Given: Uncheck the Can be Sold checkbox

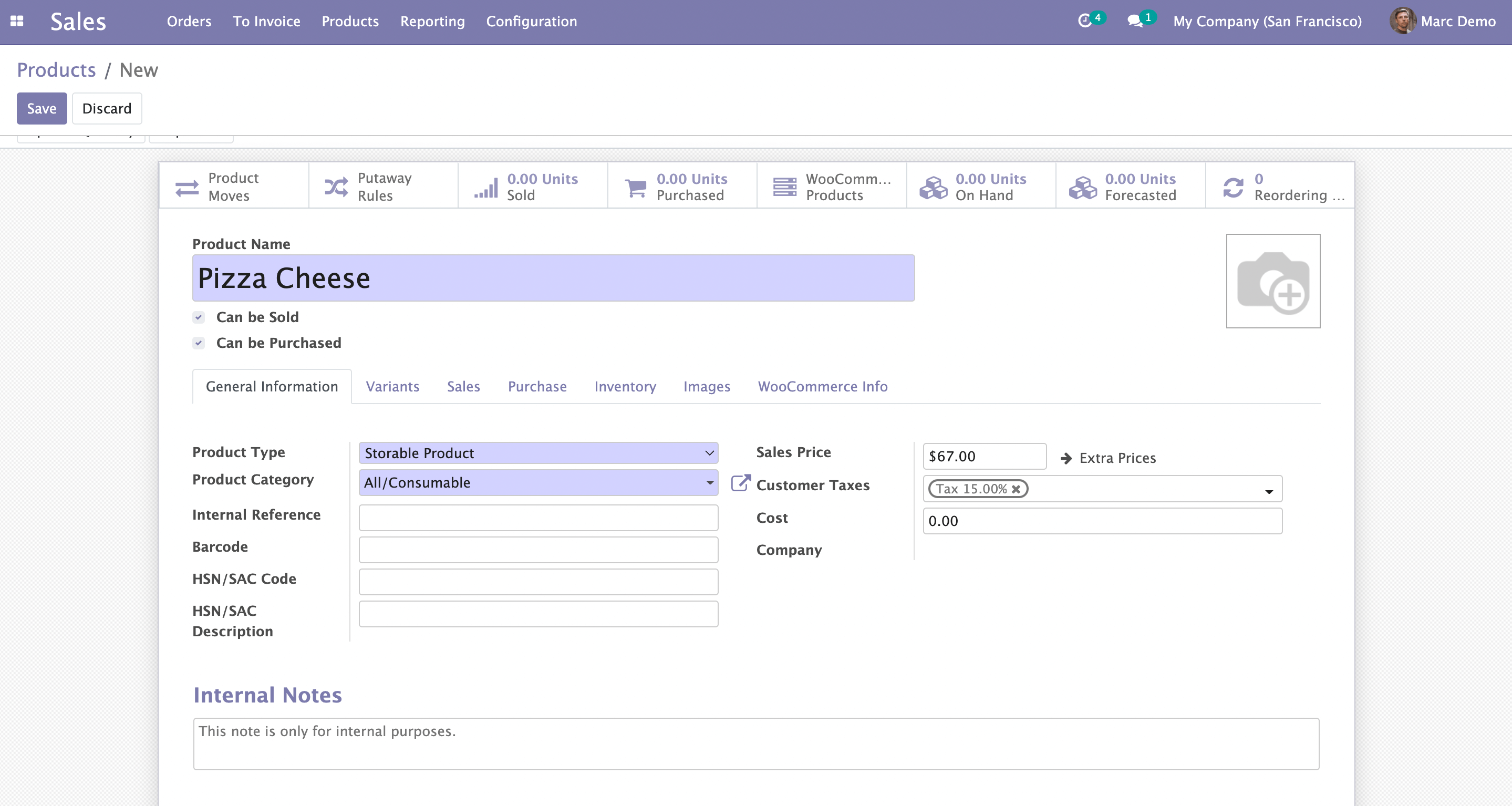Looking at the screenshot, I should [199, 317].
